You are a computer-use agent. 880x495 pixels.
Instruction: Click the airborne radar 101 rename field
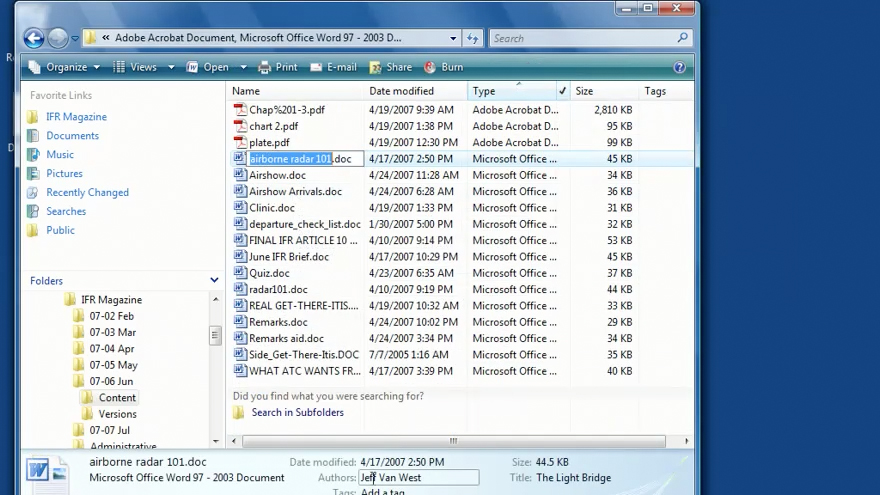306,159
